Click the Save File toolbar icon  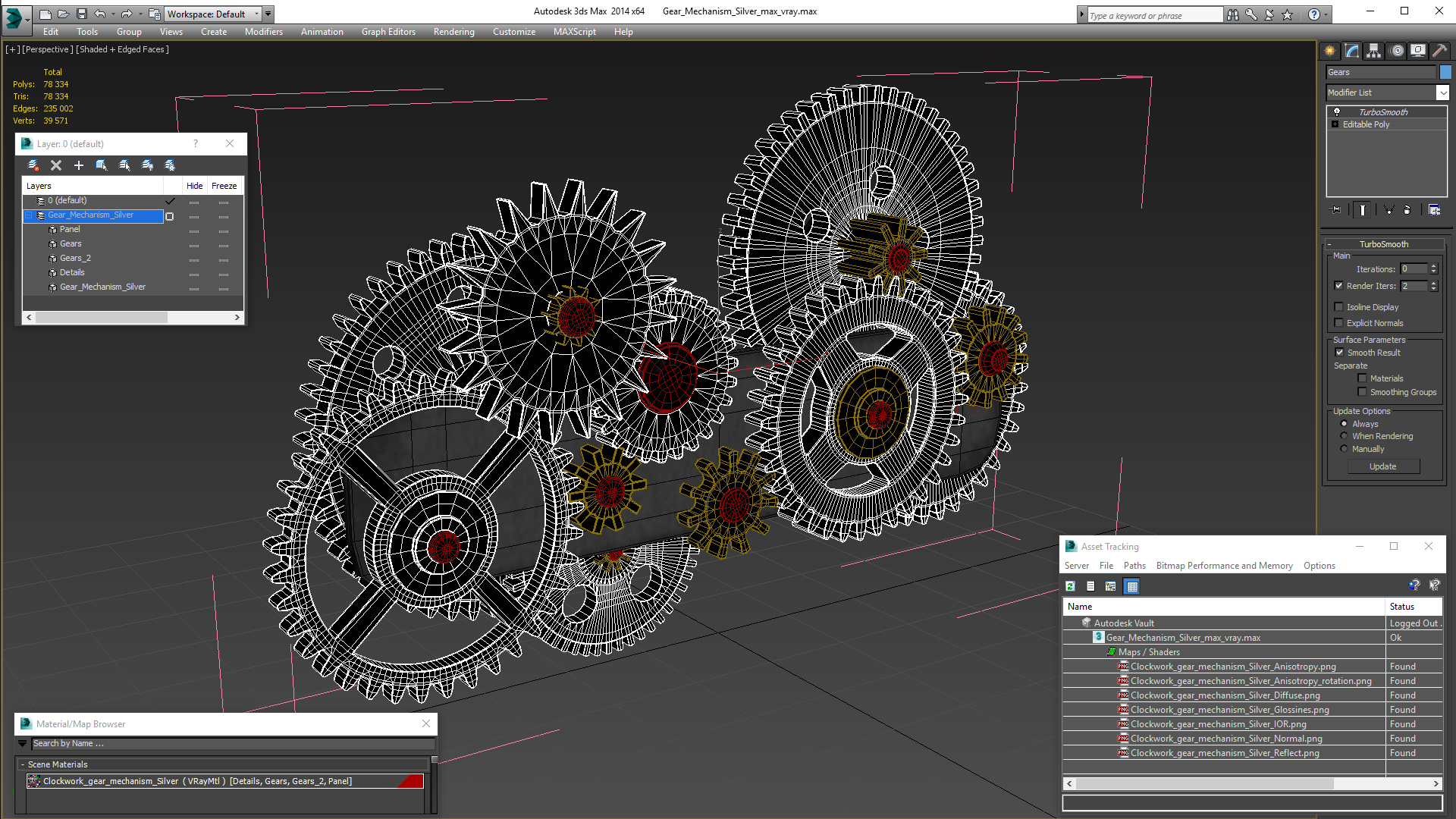click(x=82, y=14)
